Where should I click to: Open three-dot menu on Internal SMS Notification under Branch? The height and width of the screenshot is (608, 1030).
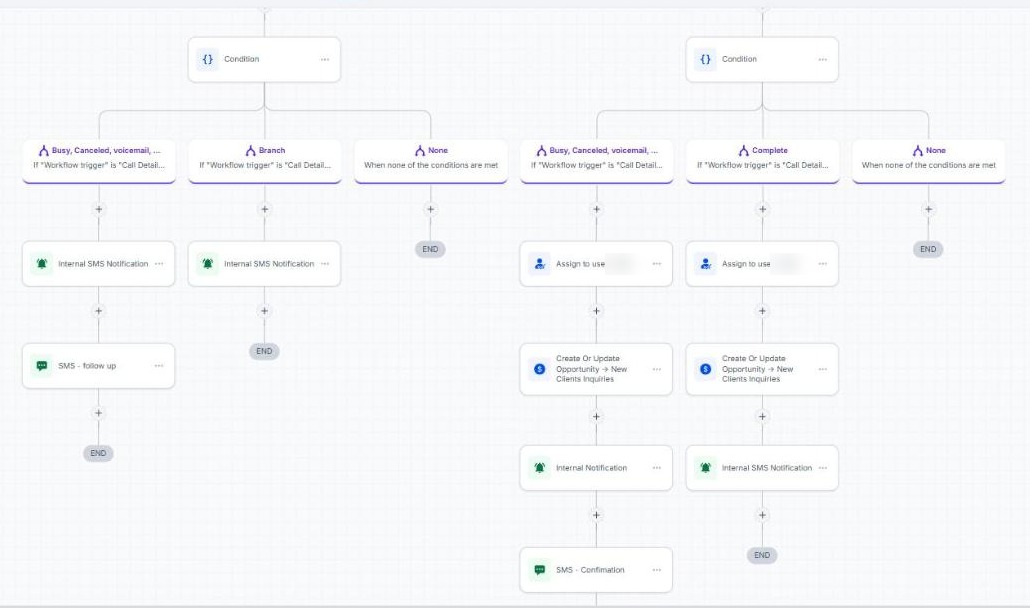point(325,263)
